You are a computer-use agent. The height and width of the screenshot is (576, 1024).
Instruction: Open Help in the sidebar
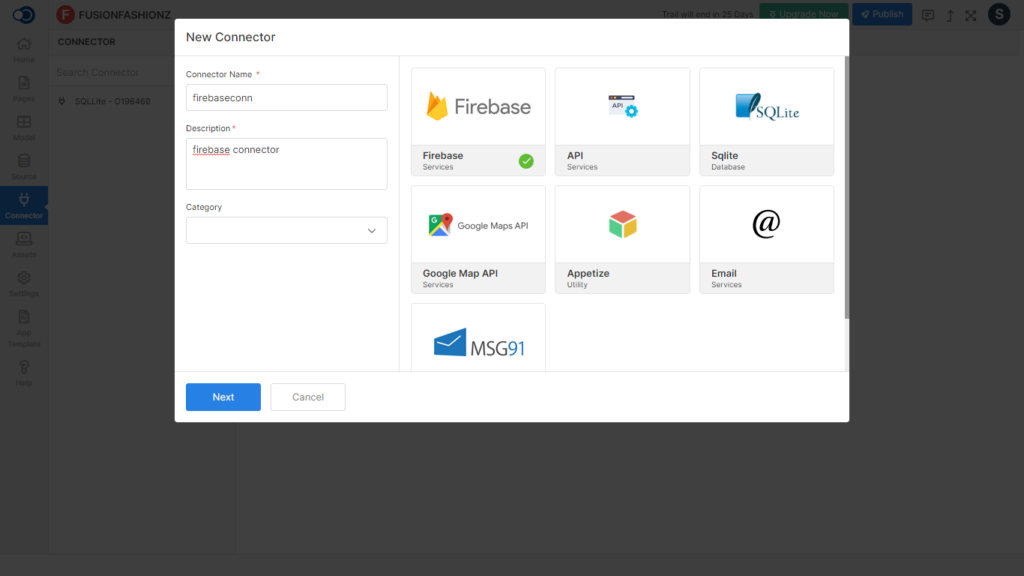click(x=24, y=373)
